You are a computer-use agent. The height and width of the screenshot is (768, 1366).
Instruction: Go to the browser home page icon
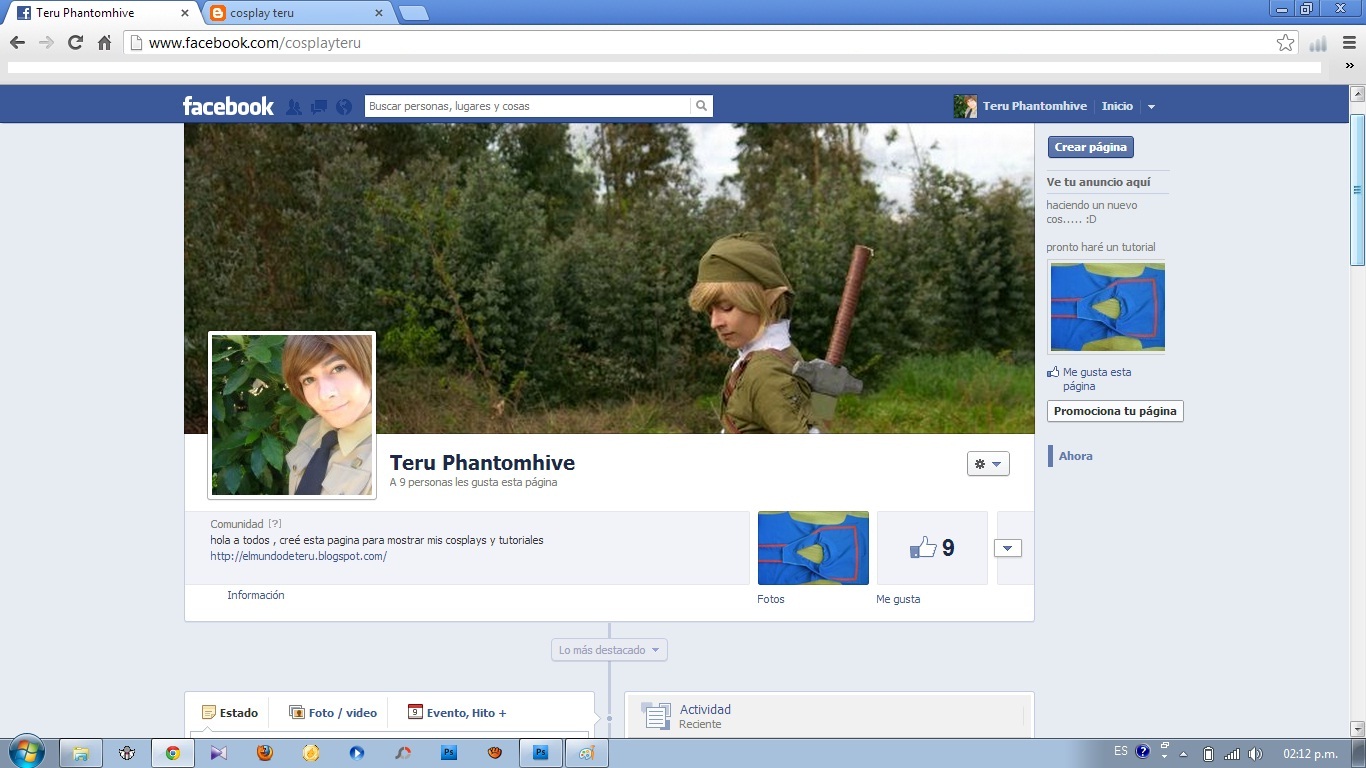pos(104,43)
